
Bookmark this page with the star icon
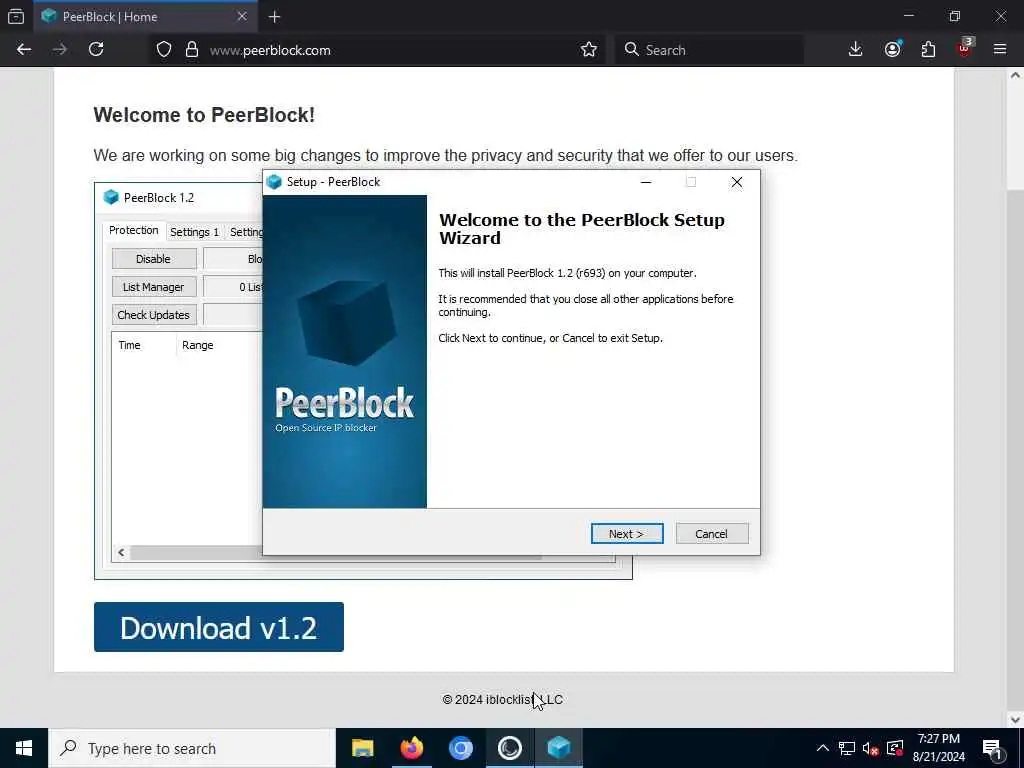click(588, 50)
